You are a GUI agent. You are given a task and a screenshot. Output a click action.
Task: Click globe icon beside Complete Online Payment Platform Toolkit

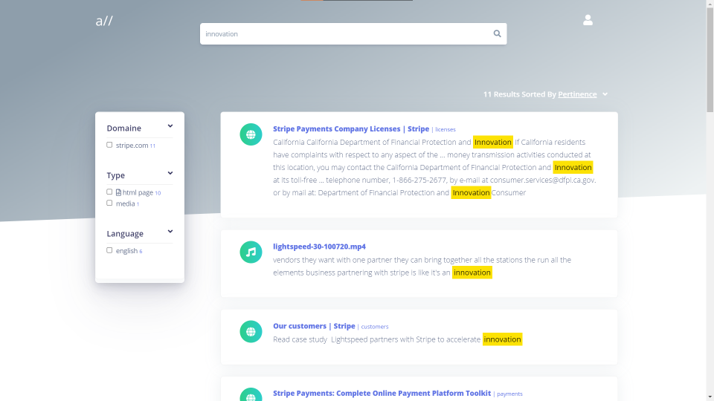(251, 395)
